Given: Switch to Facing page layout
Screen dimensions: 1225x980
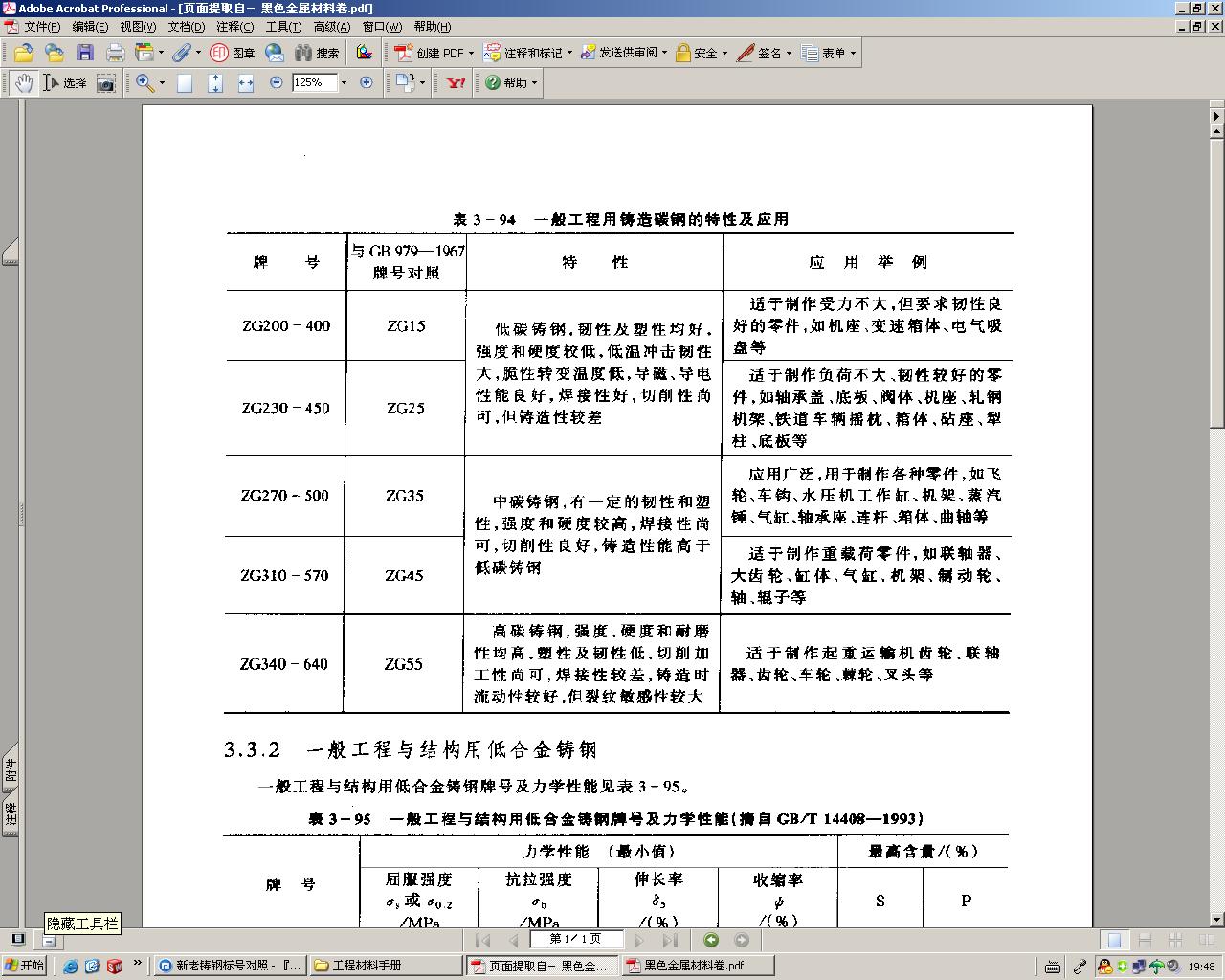Looking at the screenshot, I should 1206,940.
